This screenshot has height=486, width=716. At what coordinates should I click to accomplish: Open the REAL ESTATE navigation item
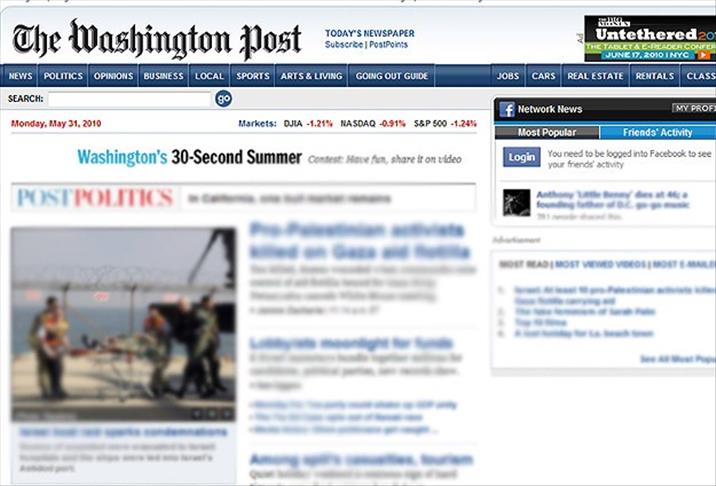click(595, 76)
